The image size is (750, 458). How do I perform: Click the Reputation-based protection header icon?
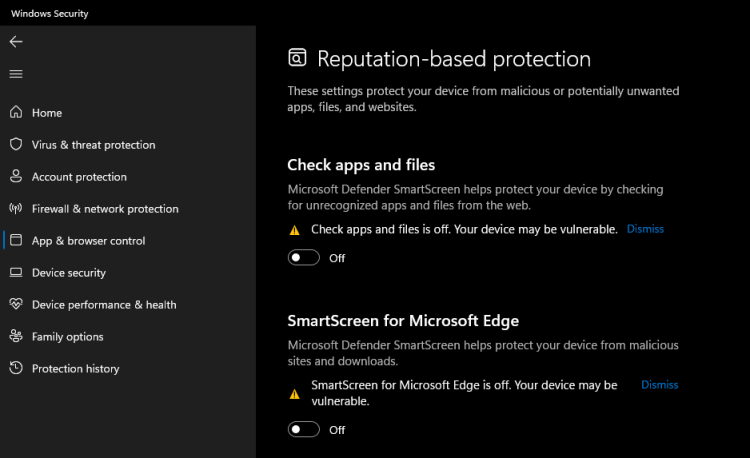[x=297, y=58]
